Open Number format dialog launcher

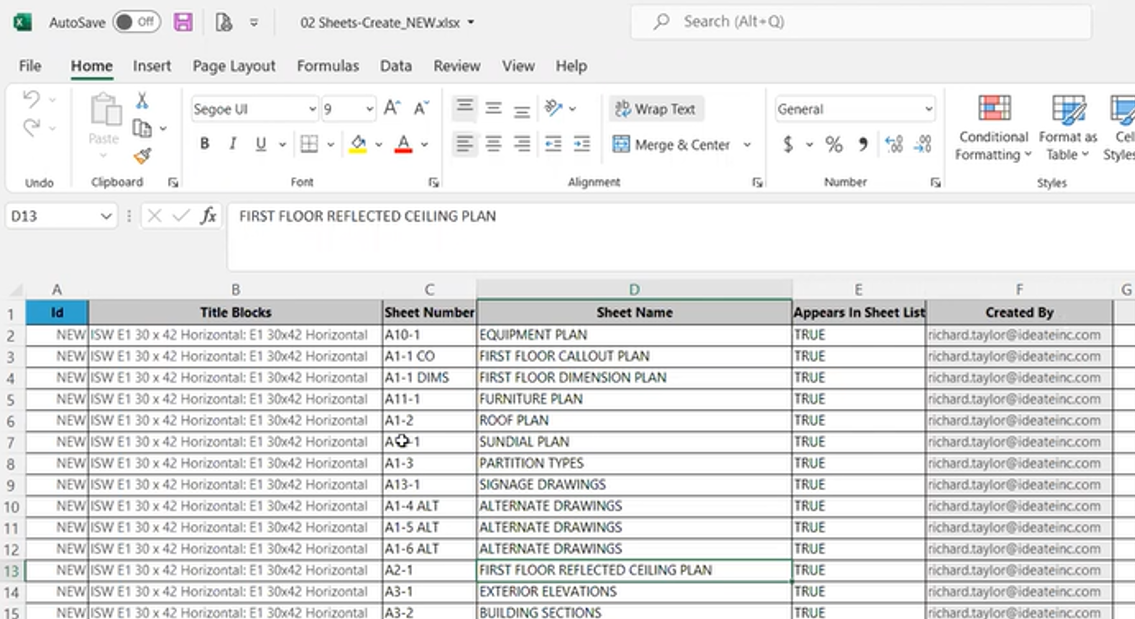coord(935,183)
